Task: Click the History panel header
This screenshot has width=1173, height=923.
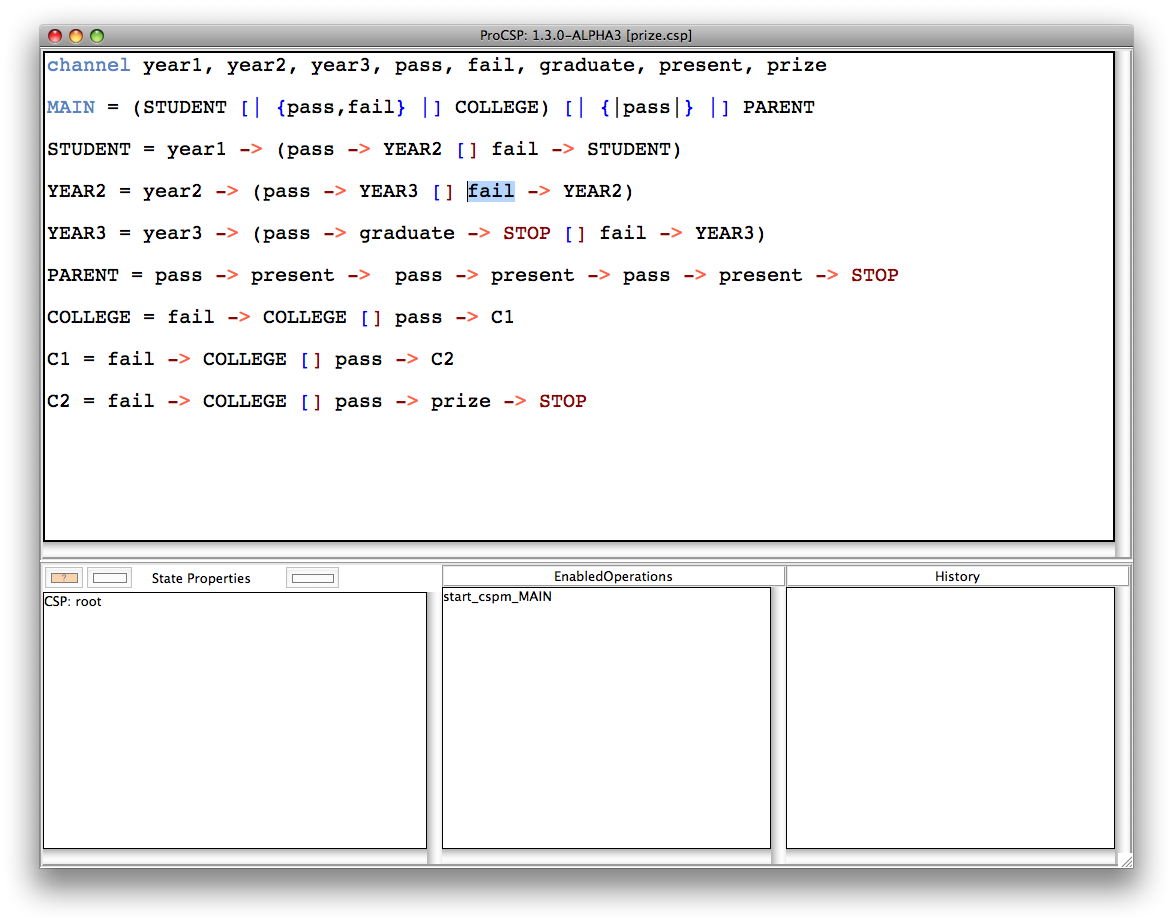Action: pos(957,576)
